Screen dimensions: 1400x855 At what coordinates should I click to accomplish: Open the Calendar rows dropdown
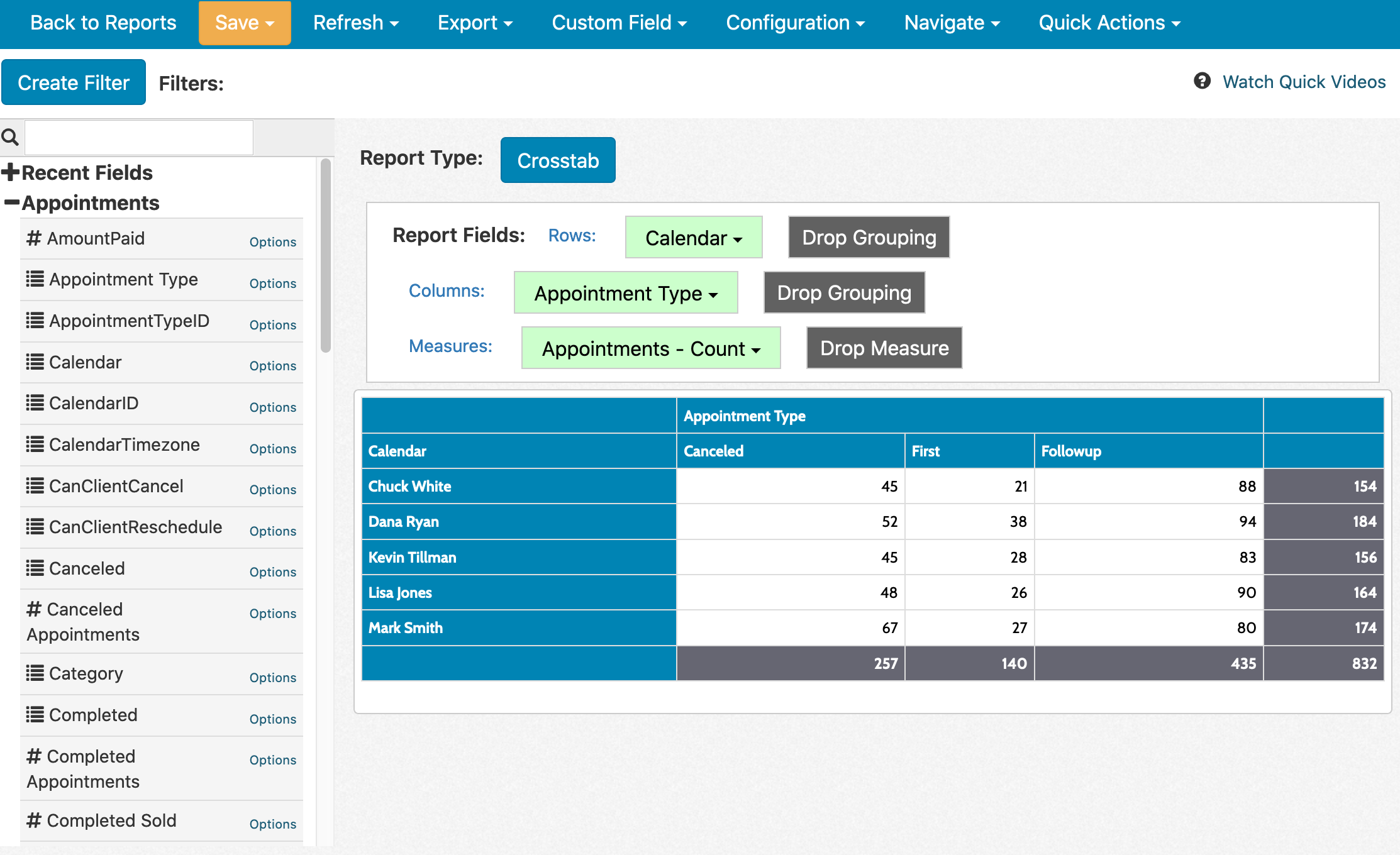pyautogui.click(x=693, y=238)
